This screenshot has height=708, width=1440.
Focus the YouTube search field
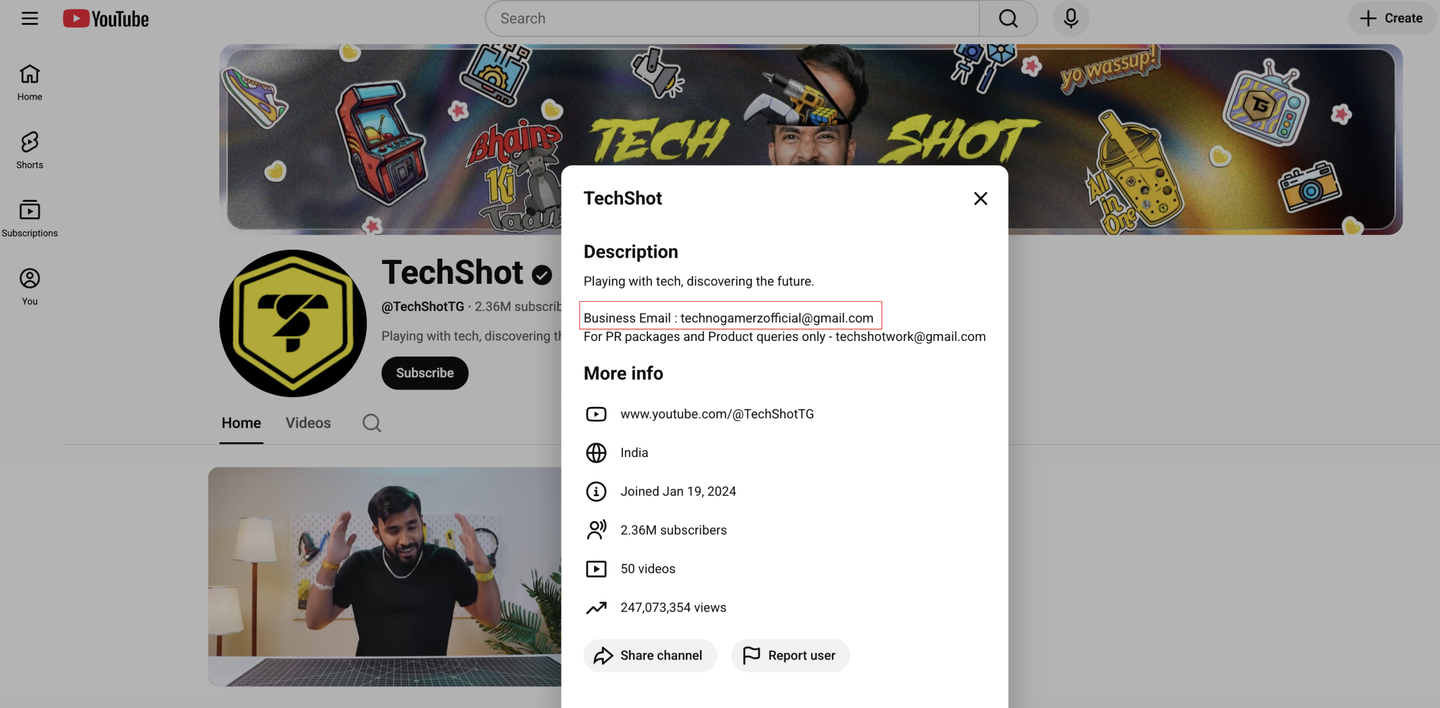[732, 18]
